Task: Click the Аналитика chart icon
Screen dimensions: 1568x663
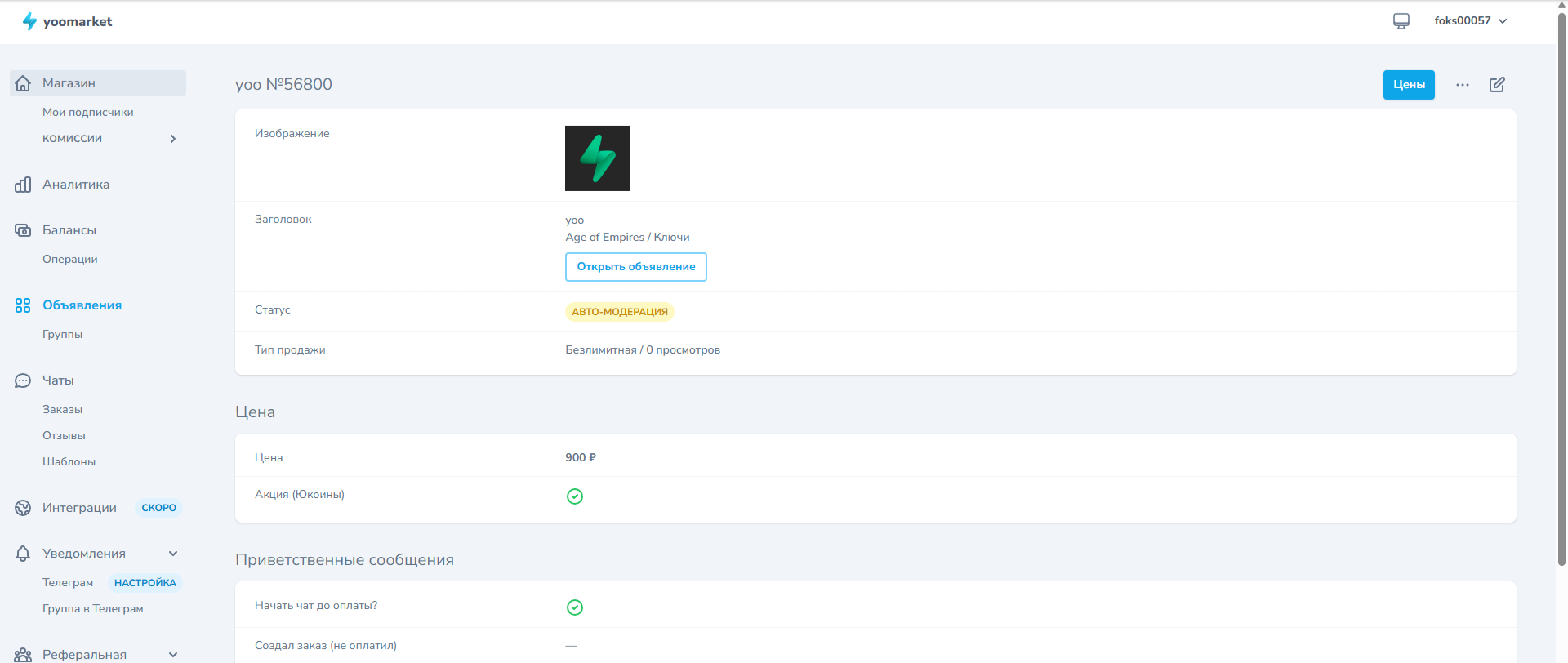Action: pos(23,185)
